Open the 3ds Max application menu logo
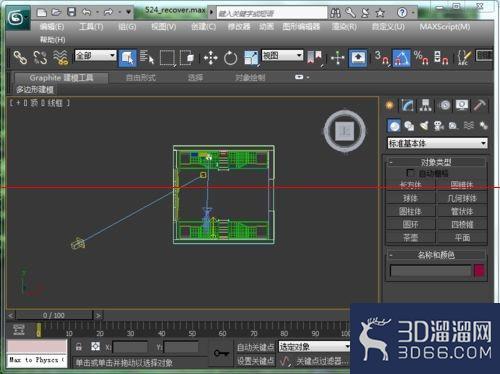The width and height of the screenshot is (500, 374). [x=18, y=18]
